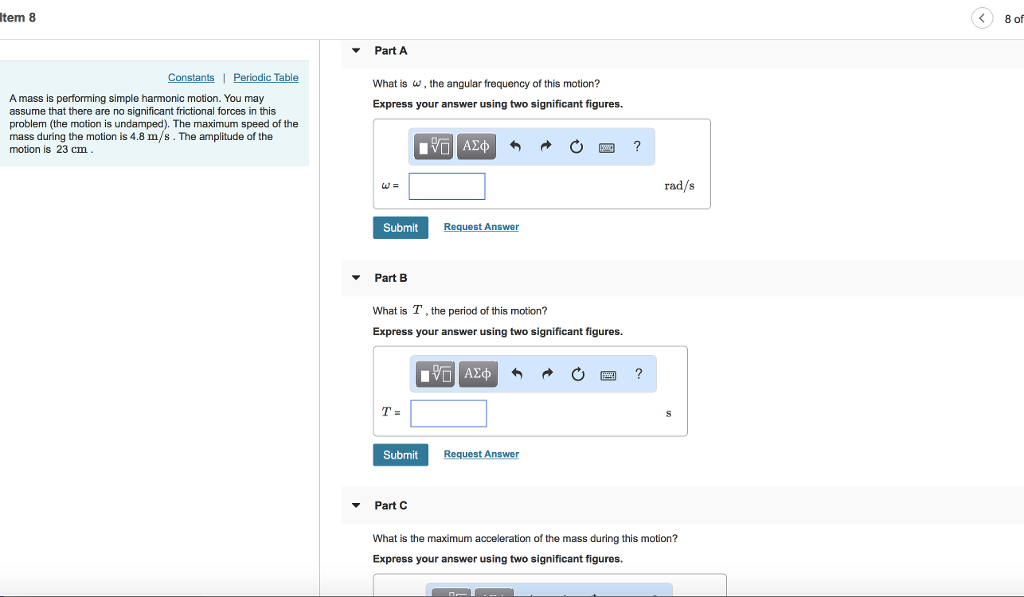Open the Greek symbols palette in Part B
The height and width of the screenshot is (597, 1024).
tap(477, 374)
